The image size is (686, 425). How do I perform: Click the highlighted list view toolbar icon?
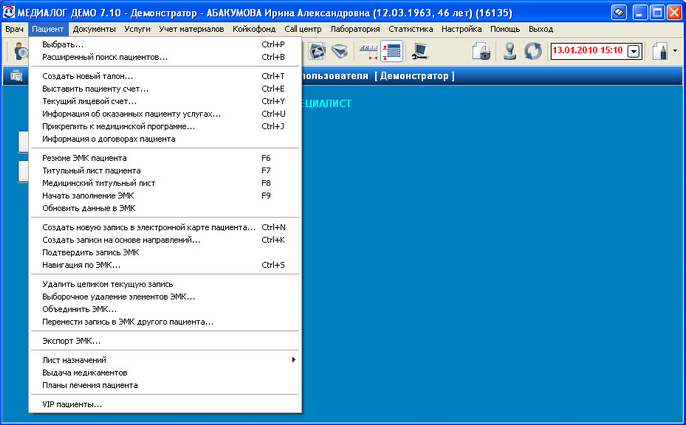tap(391, 50)
